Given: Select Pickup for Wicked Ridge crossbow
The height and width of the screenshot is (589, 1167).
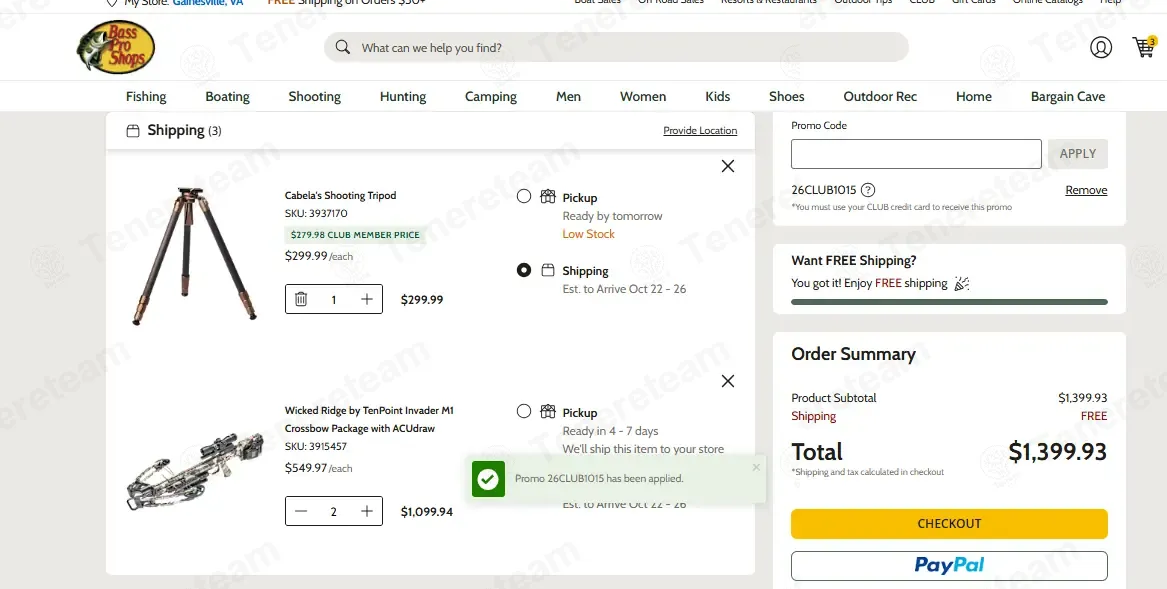Looking at the screenshot, I should (524, 411).
